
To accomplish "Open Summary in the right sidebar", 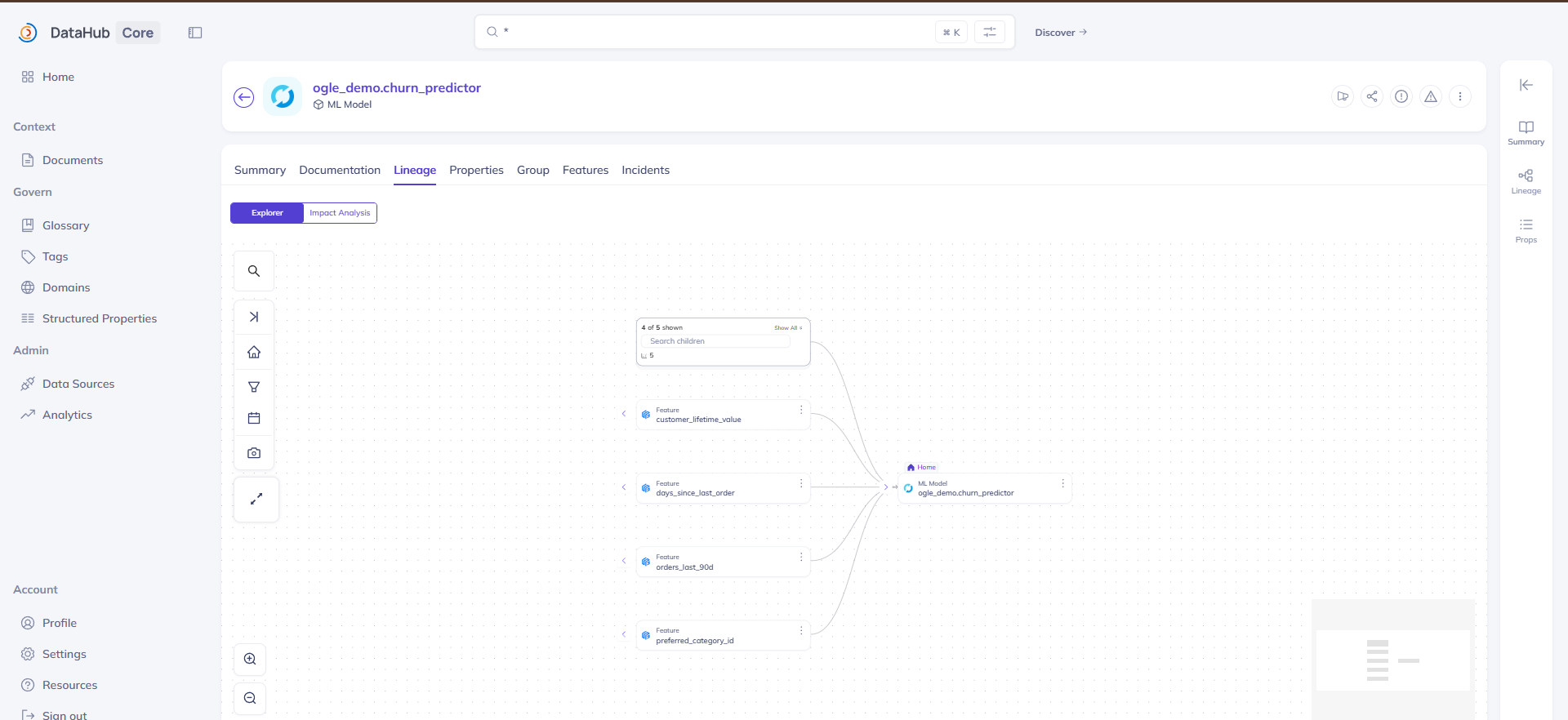I will 1526,132.
